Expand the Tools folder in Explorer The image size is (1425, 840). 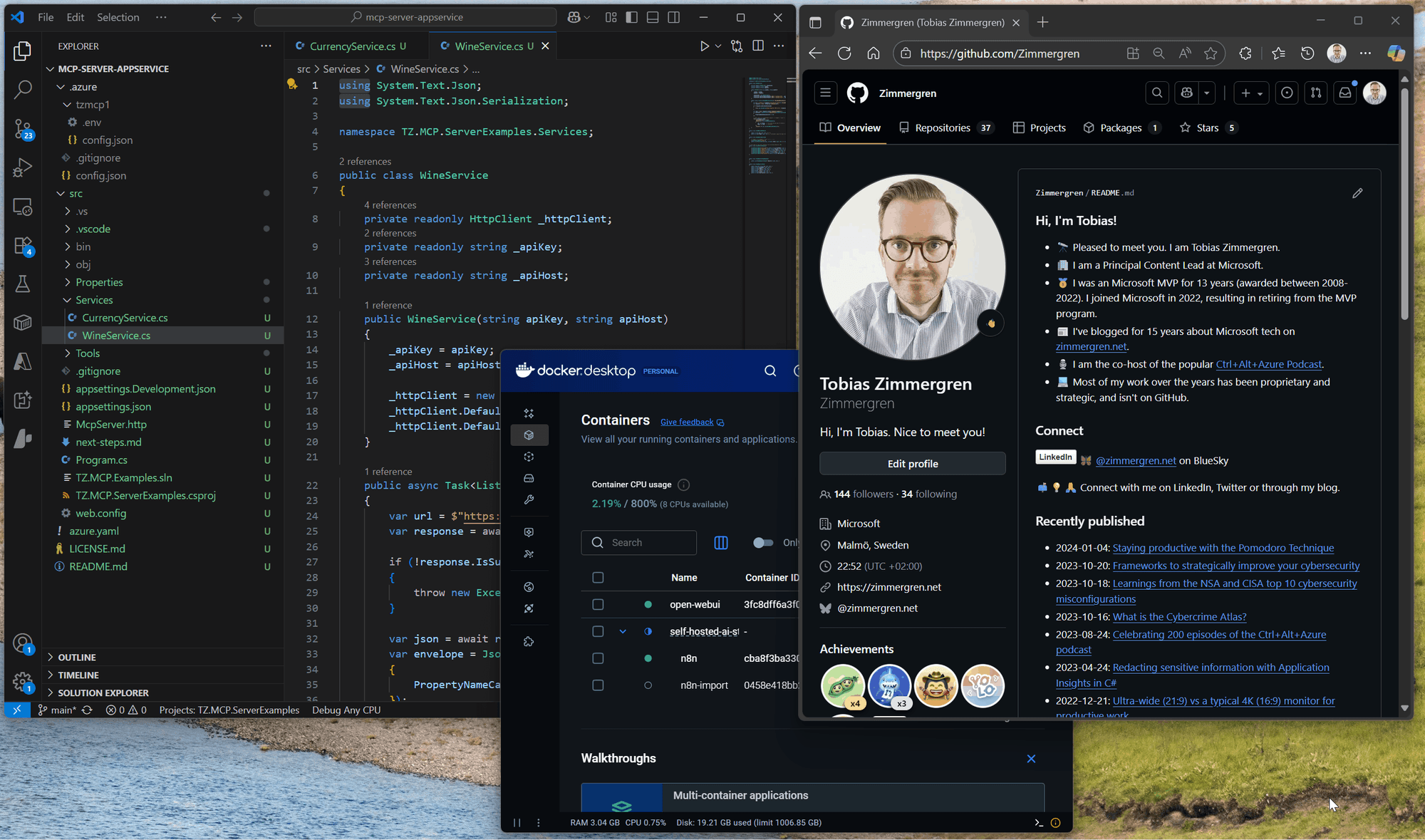[x=67, y=353]
